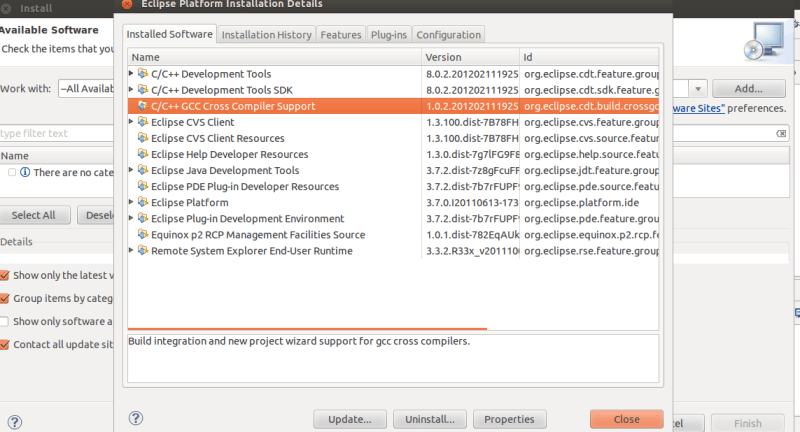Click the C/C++ Development Tools feature icon
This screenshot has height=432, width=800.
point(143,73)
